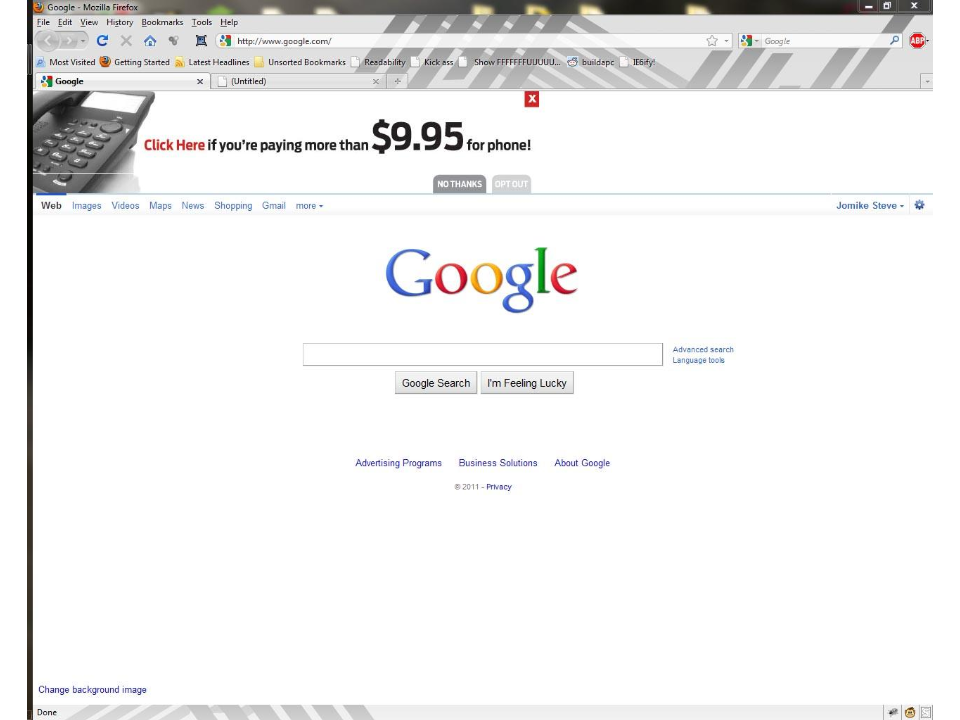
Task: Open the Bookmarks menu
Action: click(x=162, y=22)
